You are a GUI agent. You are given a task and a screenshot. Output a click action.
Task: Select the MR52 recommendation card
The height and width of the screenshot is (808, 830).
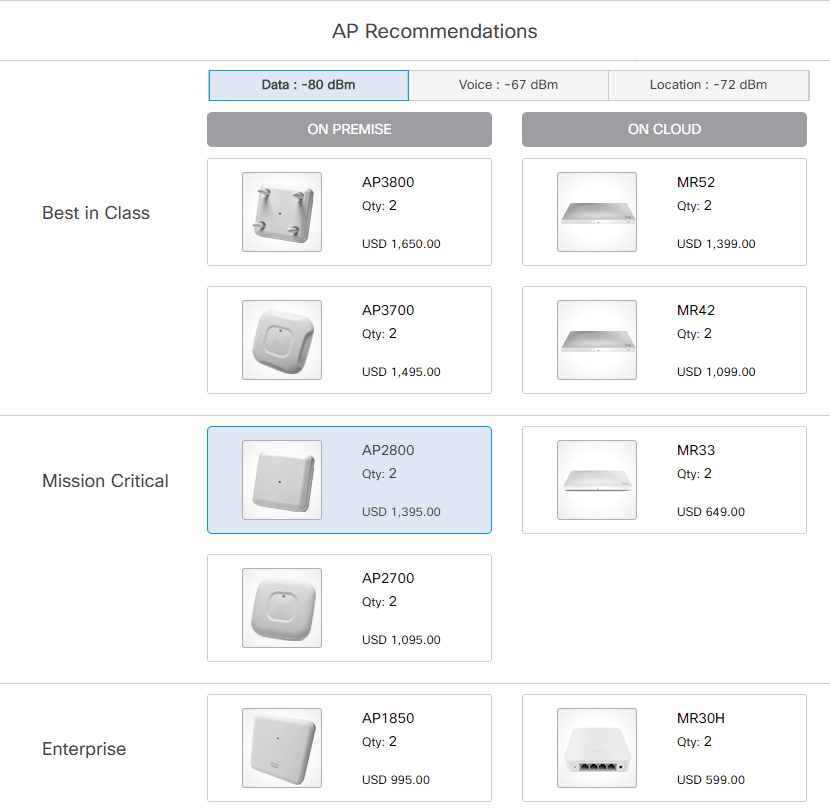tap(664, 212)
